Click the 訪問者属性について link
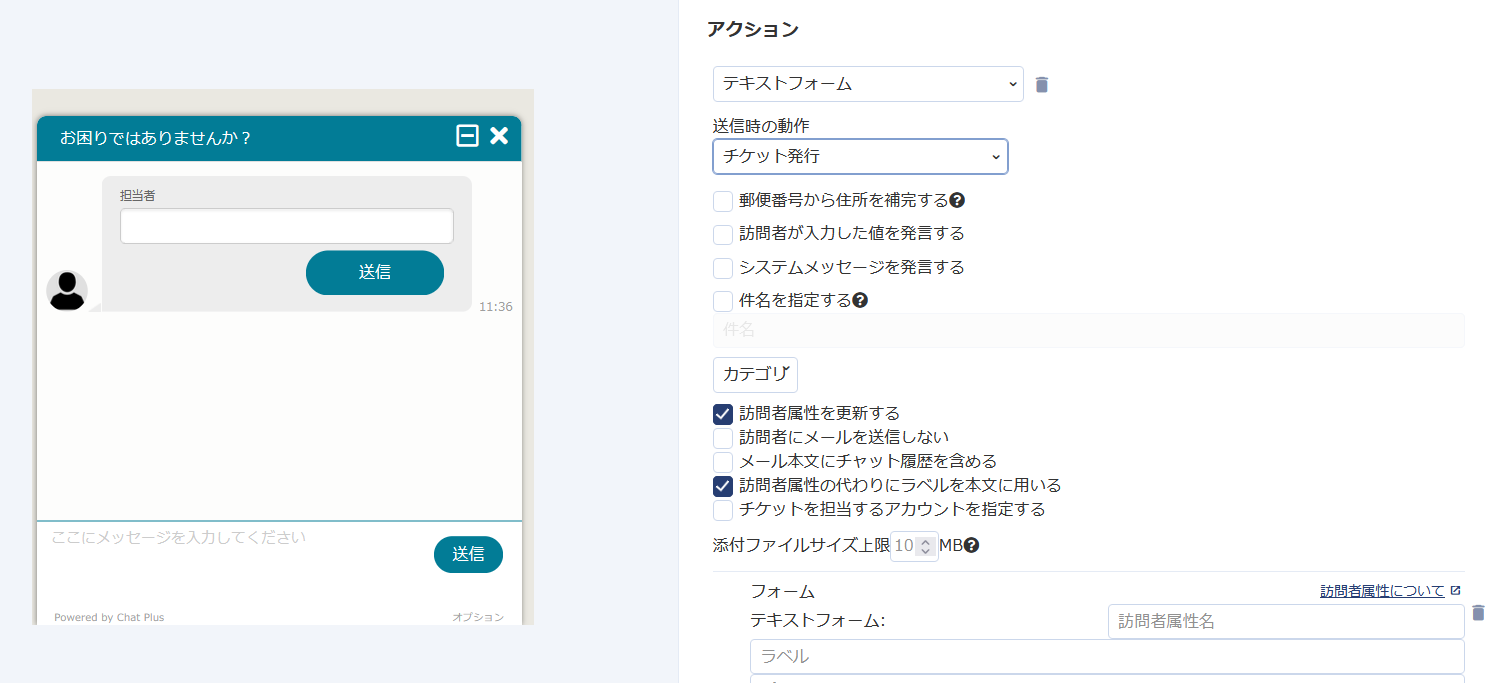The height and width of the screenshot is (683, 1493). (x=1382, y=591)
